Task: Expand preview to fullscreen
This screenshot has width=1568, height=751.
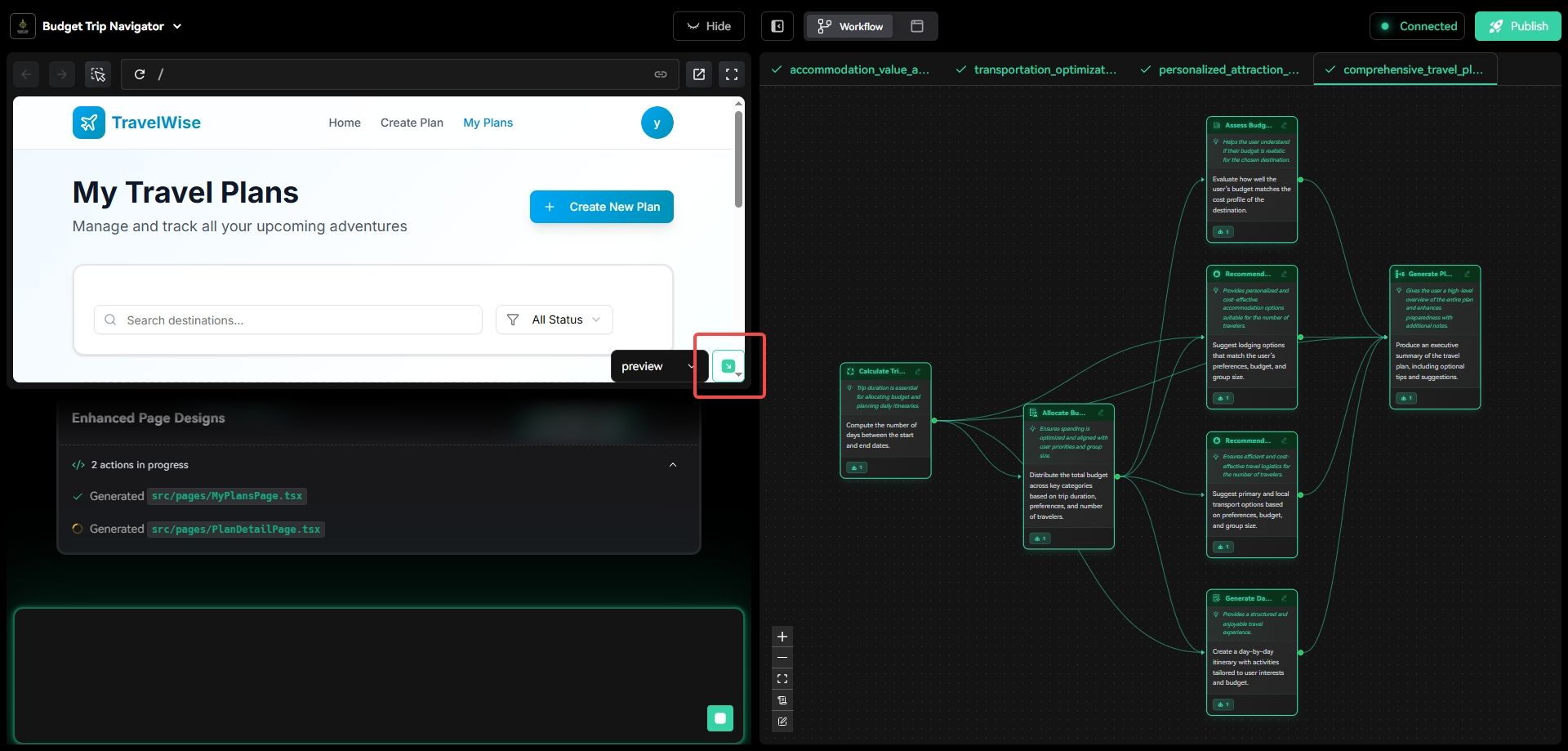Action: tap(732, 74)
